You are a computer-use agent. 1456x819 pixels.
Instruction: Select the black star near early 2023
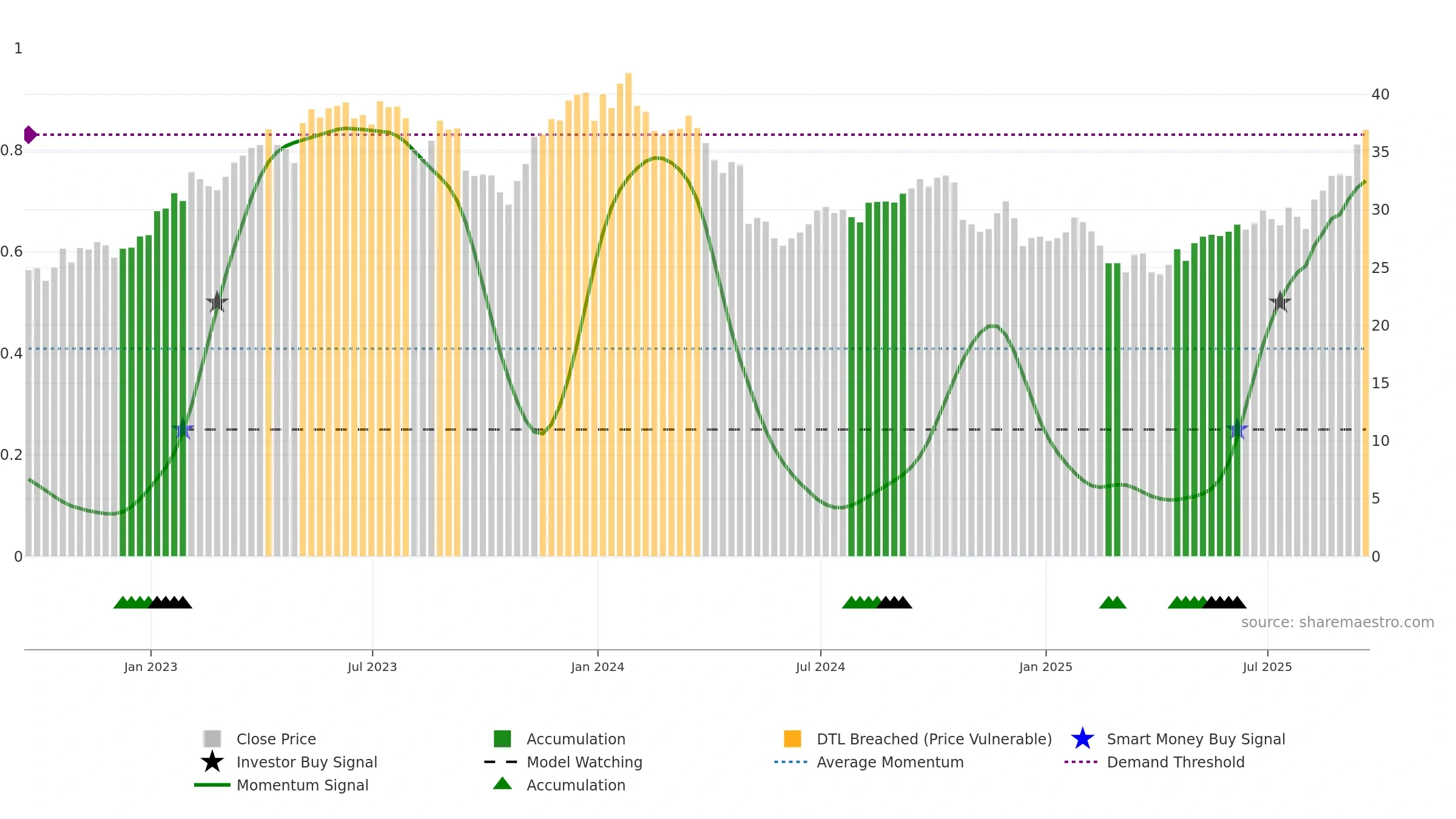217,302
